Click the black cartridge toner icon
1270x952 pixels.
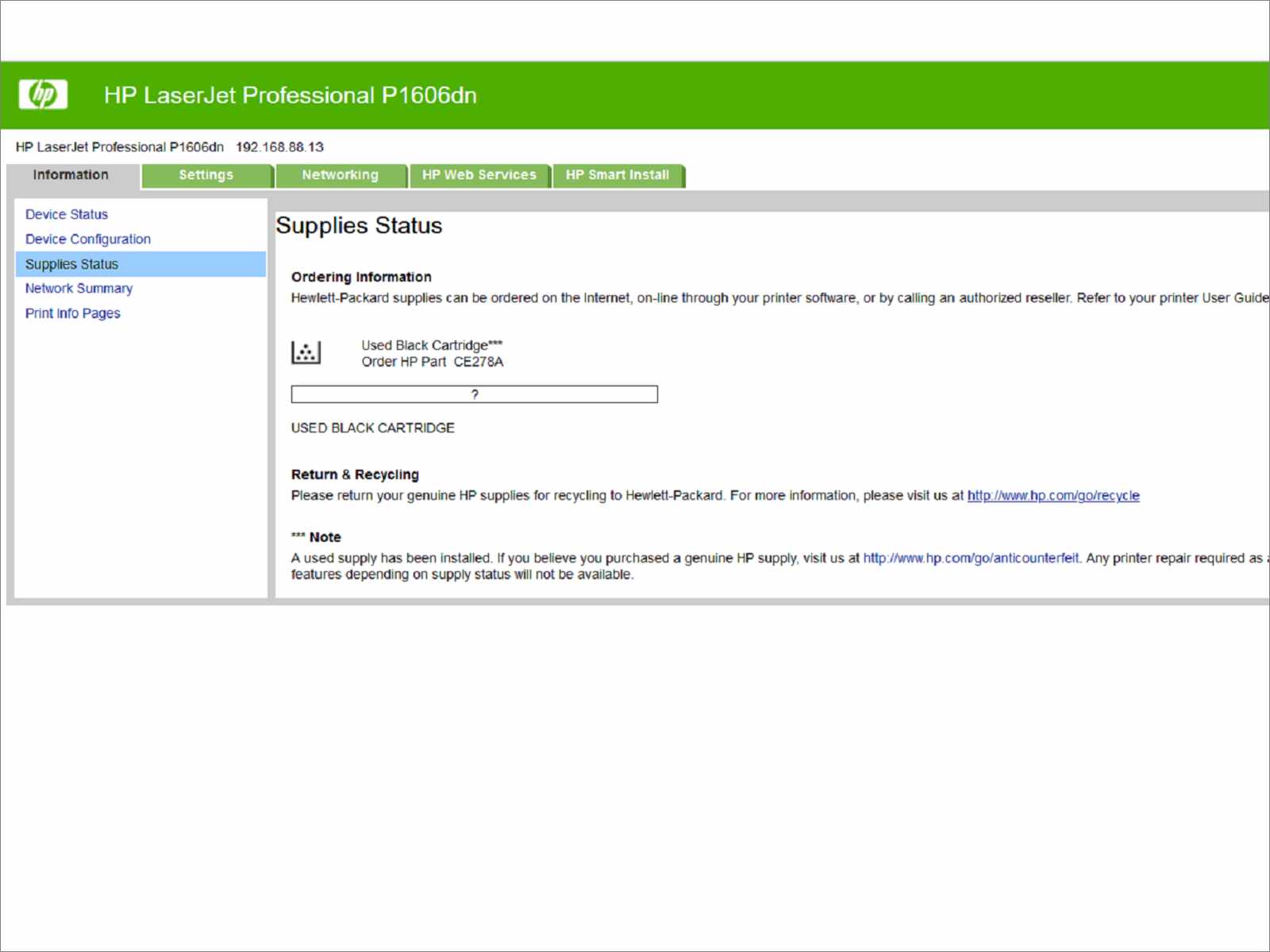pyautogui.click(x=306, y=352)
